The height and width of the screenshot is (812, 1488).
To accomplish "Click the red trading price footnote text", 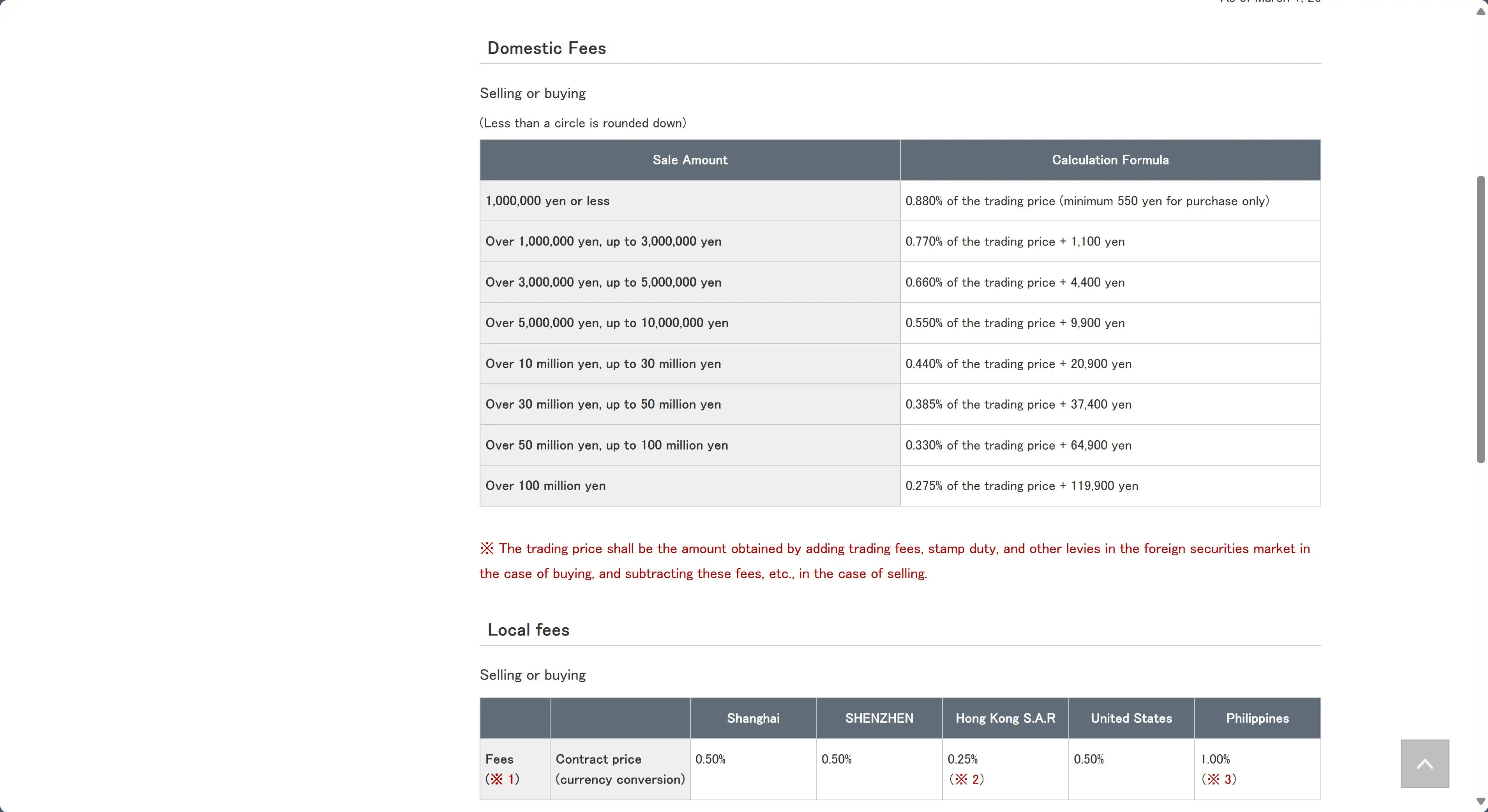I will pos(895,561).
